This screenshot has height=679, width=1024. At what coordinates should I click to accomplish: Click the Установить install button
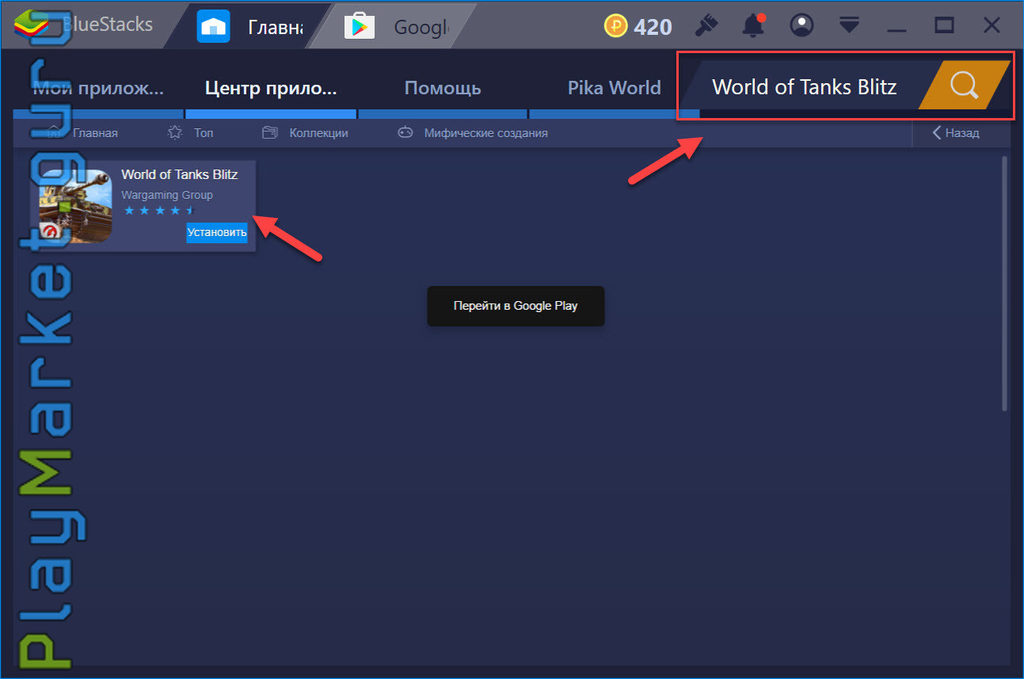217,232
